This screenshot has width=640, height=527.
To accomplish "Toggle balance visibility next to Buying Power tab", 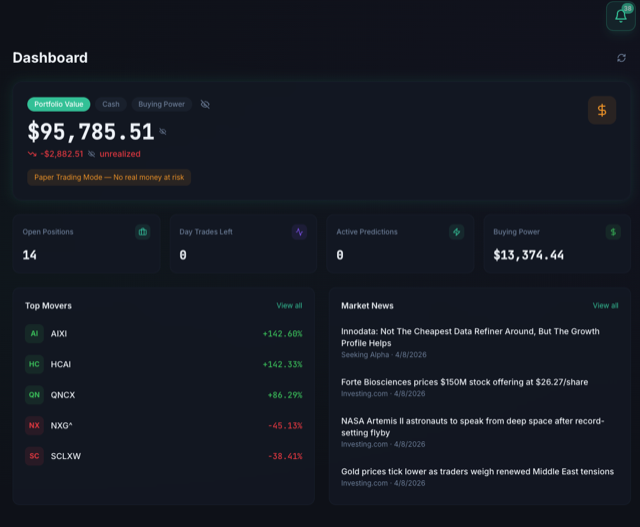I will (205, 105).
